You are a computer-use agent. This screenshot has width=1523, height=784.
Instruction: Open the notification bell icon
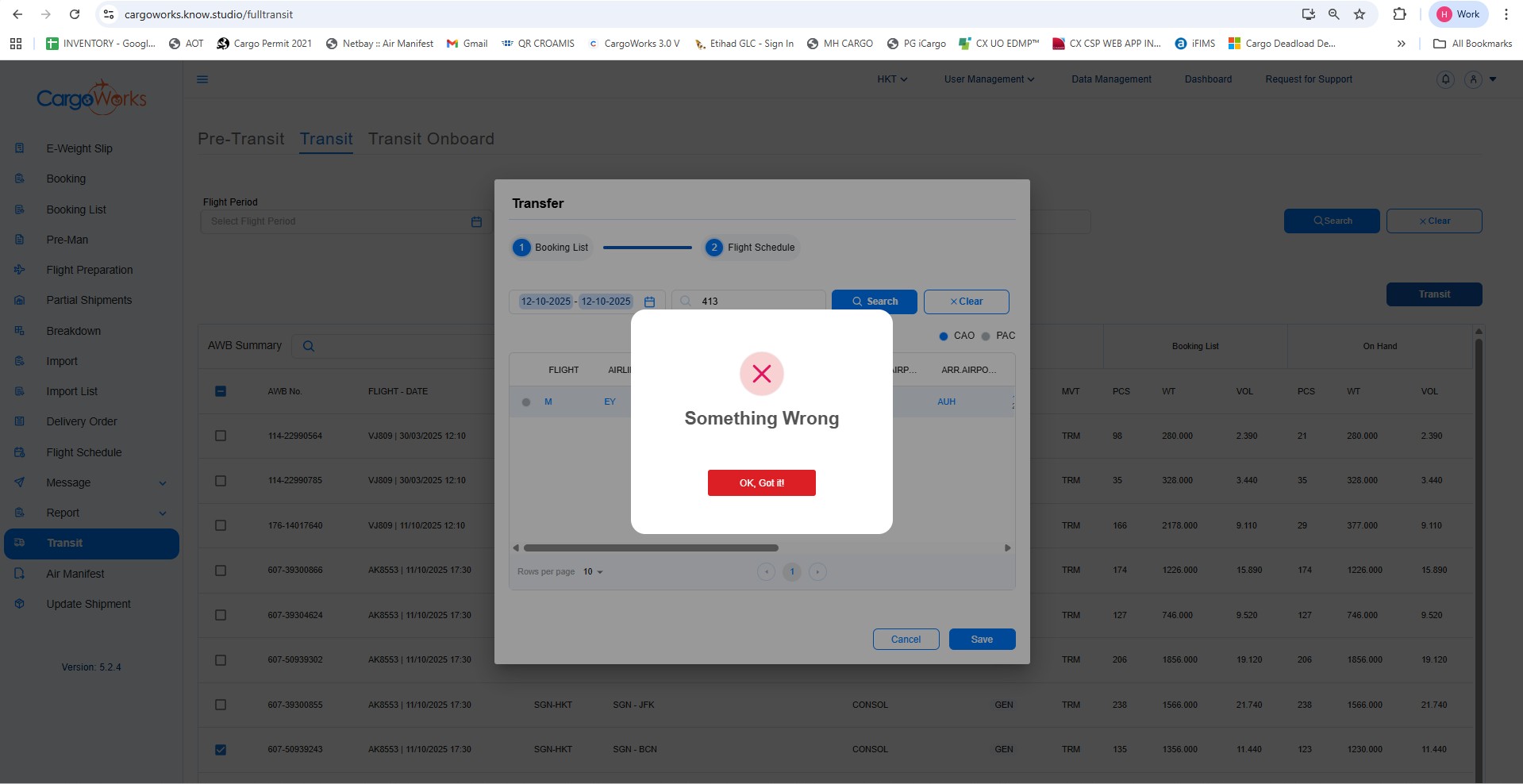point(1445,79)
